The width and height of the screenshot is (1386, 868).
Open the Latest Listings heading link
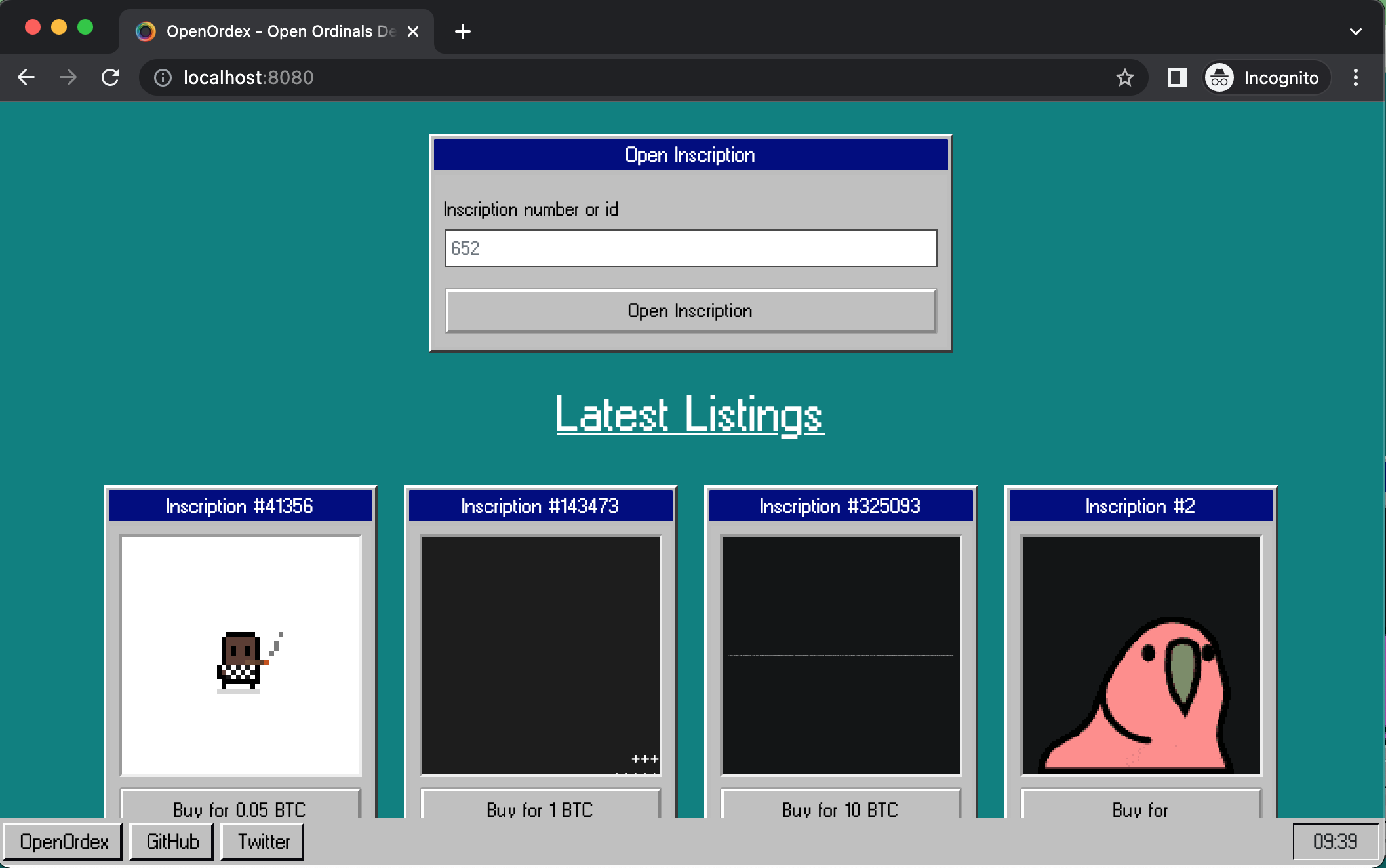pos(690,414)
